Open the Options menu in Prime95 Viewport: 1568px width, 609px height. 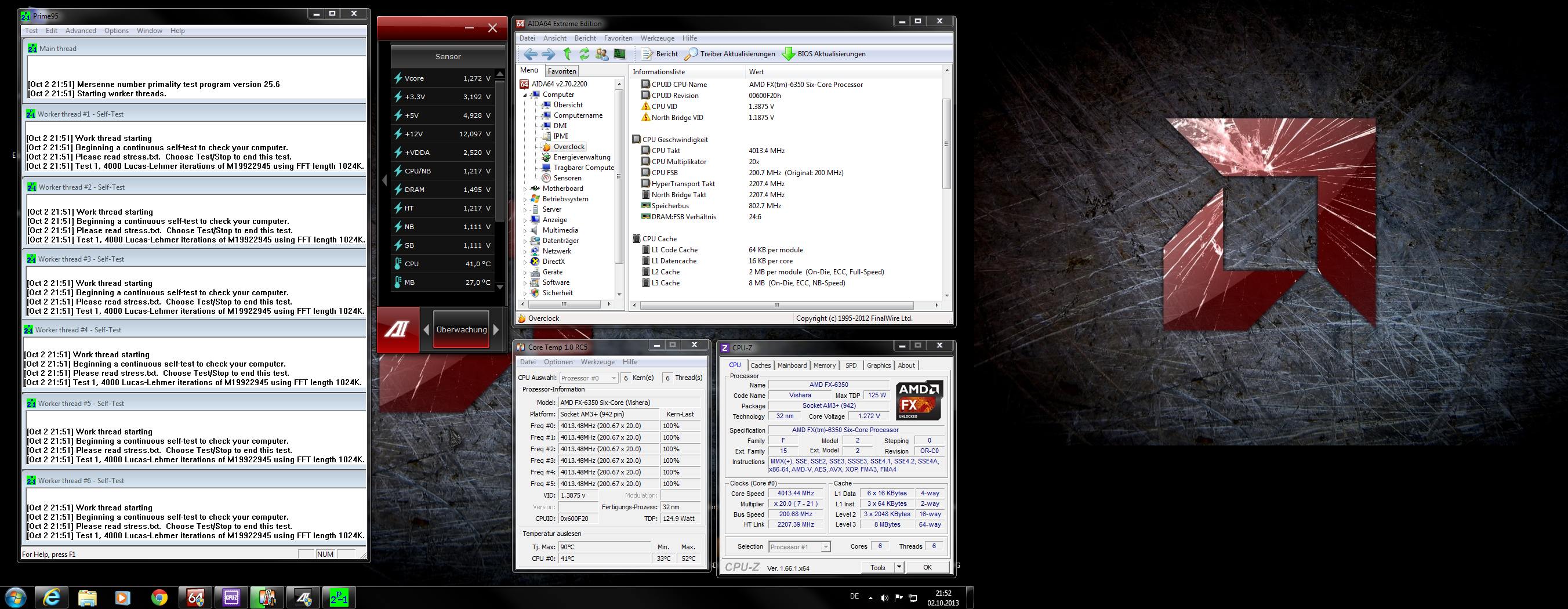click(x=116, y=30)
